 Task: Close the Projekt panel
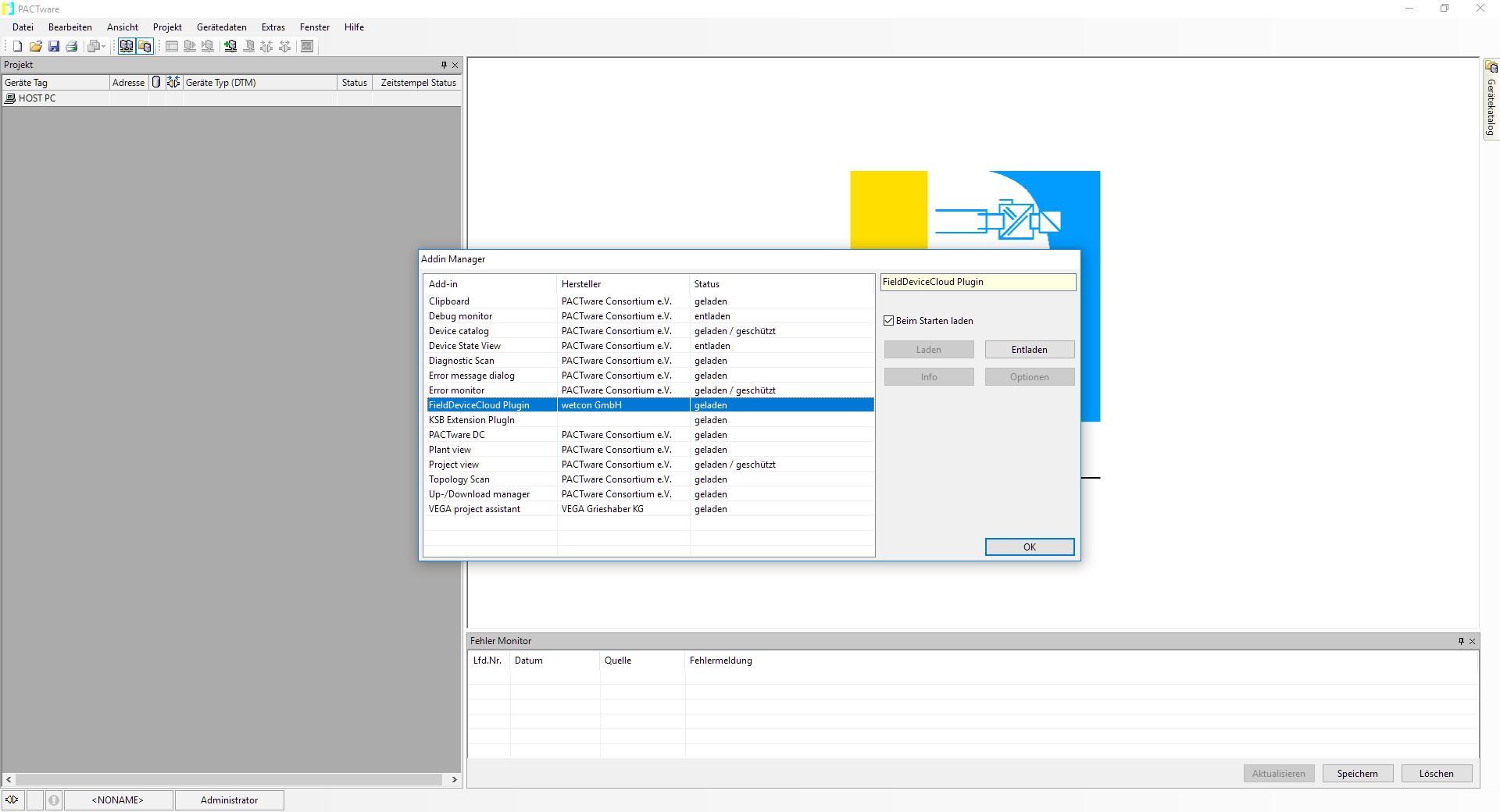(455, 65)
